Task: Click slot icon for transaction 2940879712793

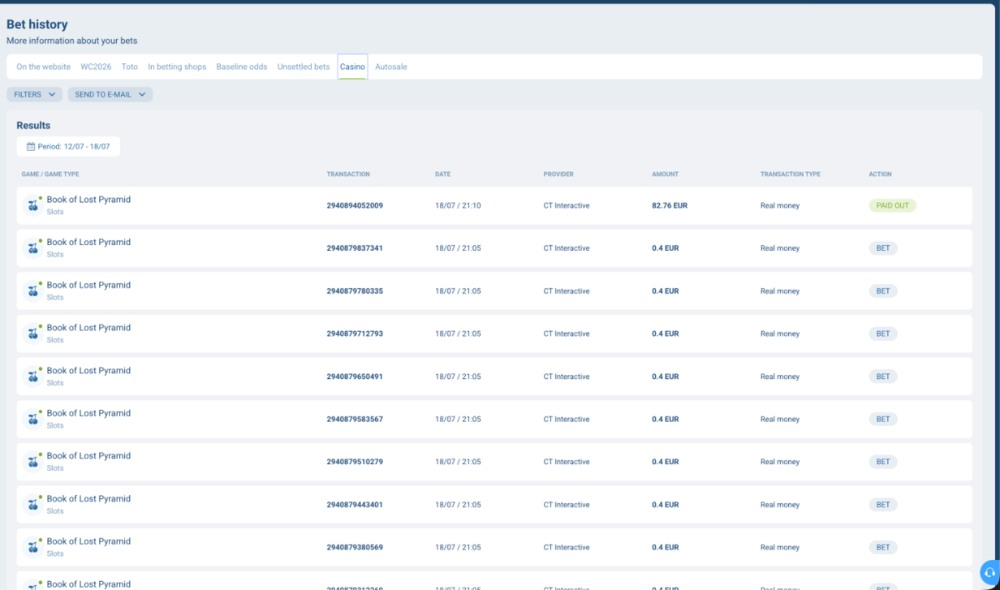Action: [33, 334]
